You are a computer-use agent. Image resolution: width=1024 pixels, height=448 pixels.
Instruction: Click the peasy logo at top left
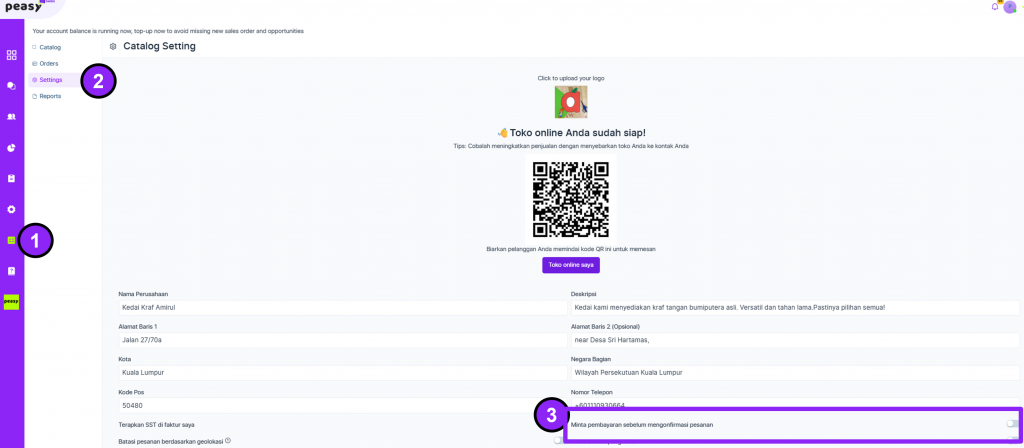(x=24, y=7)
